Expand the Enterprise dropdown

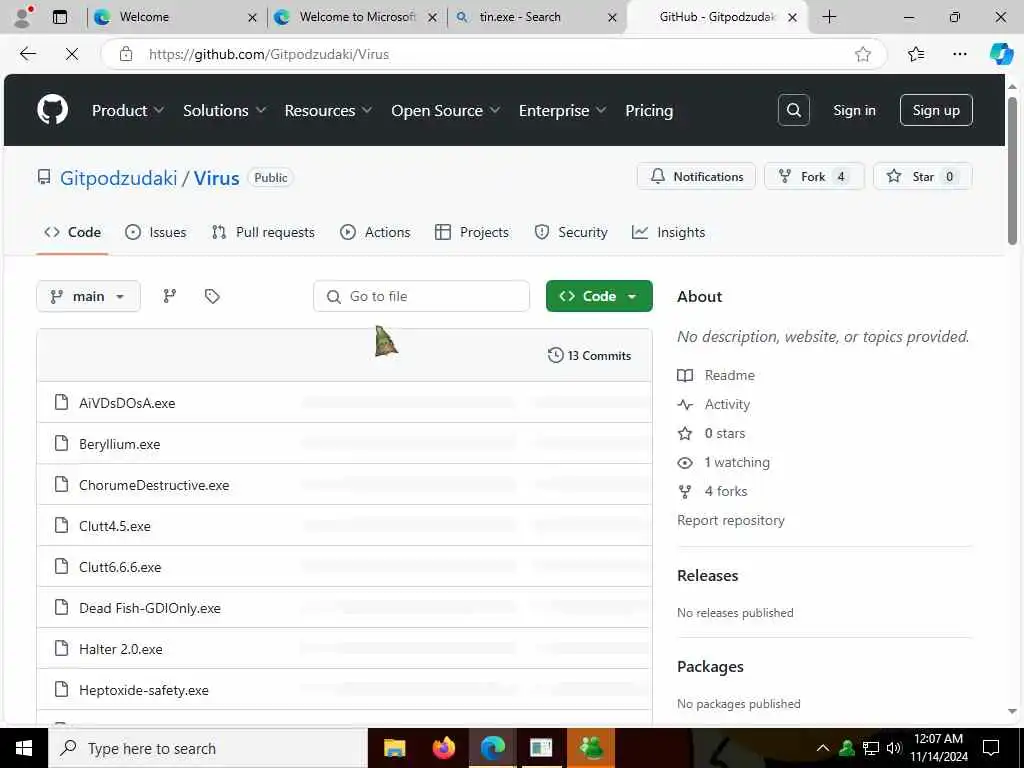[562, 110]
